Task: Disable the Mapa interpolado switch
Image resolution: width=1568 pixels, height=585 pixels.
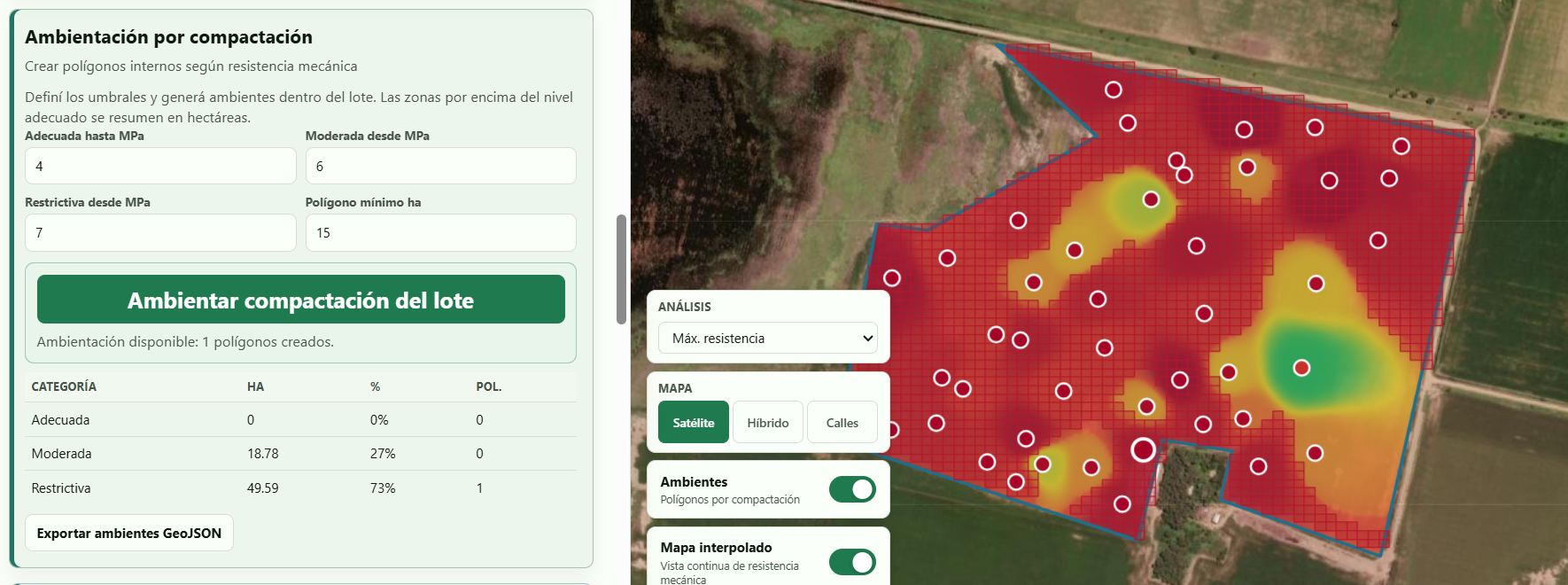Action: pyautogui.click(x=852, y=562)
